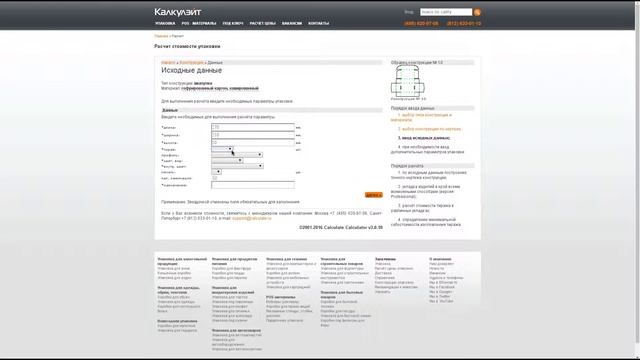Toggle the checkbox below the печать dropdown
640x360 pixels.
pos(215,178)
